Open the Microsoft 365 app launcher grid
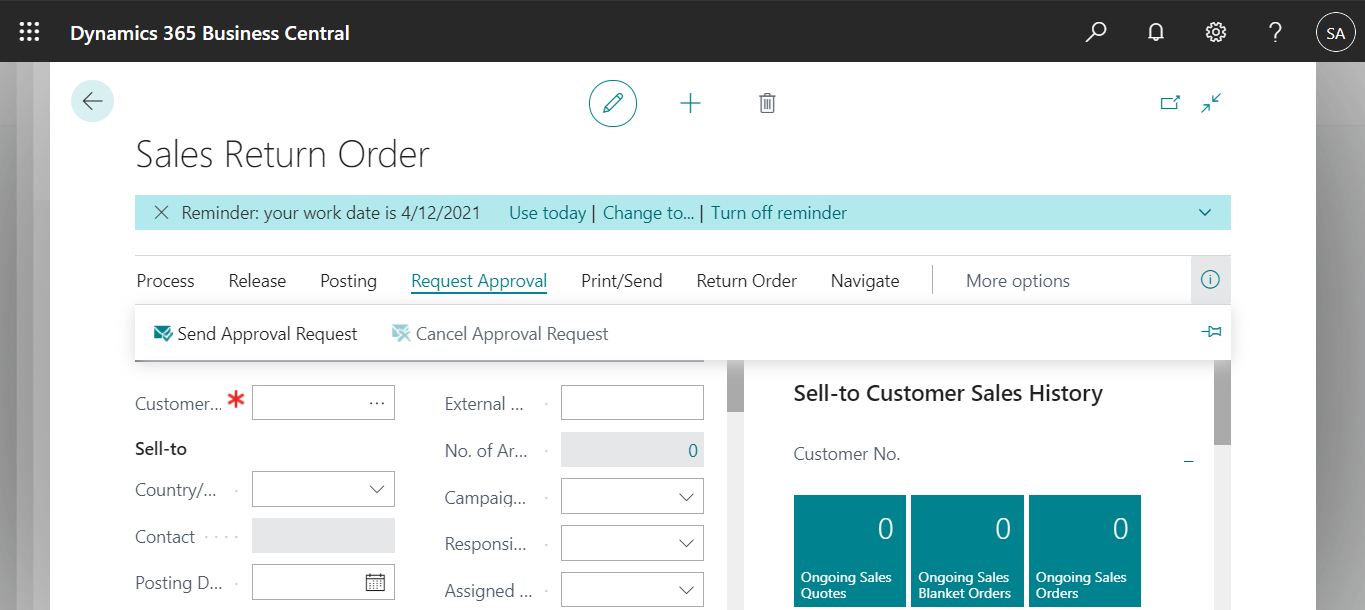1365x610 pixels. pos(29,31)
